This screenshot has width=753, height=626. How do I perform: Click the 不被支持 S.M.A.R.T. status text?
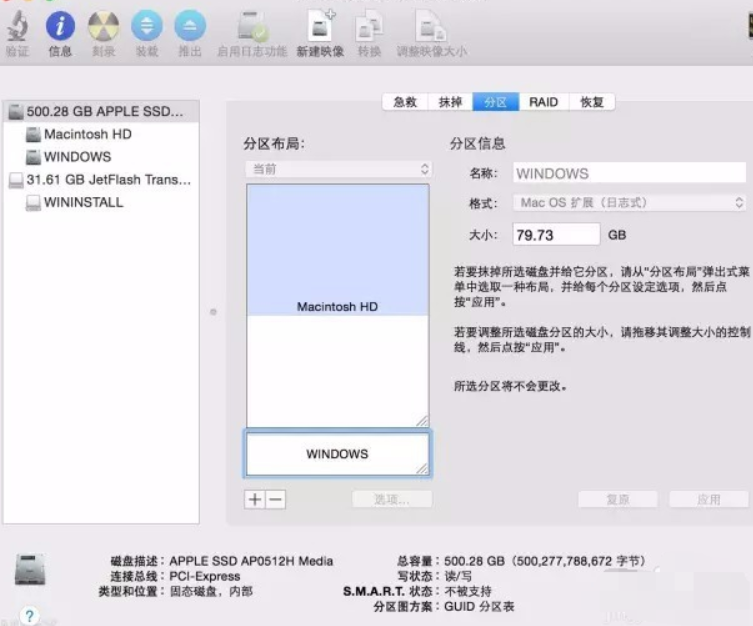(x=468, y=591)
